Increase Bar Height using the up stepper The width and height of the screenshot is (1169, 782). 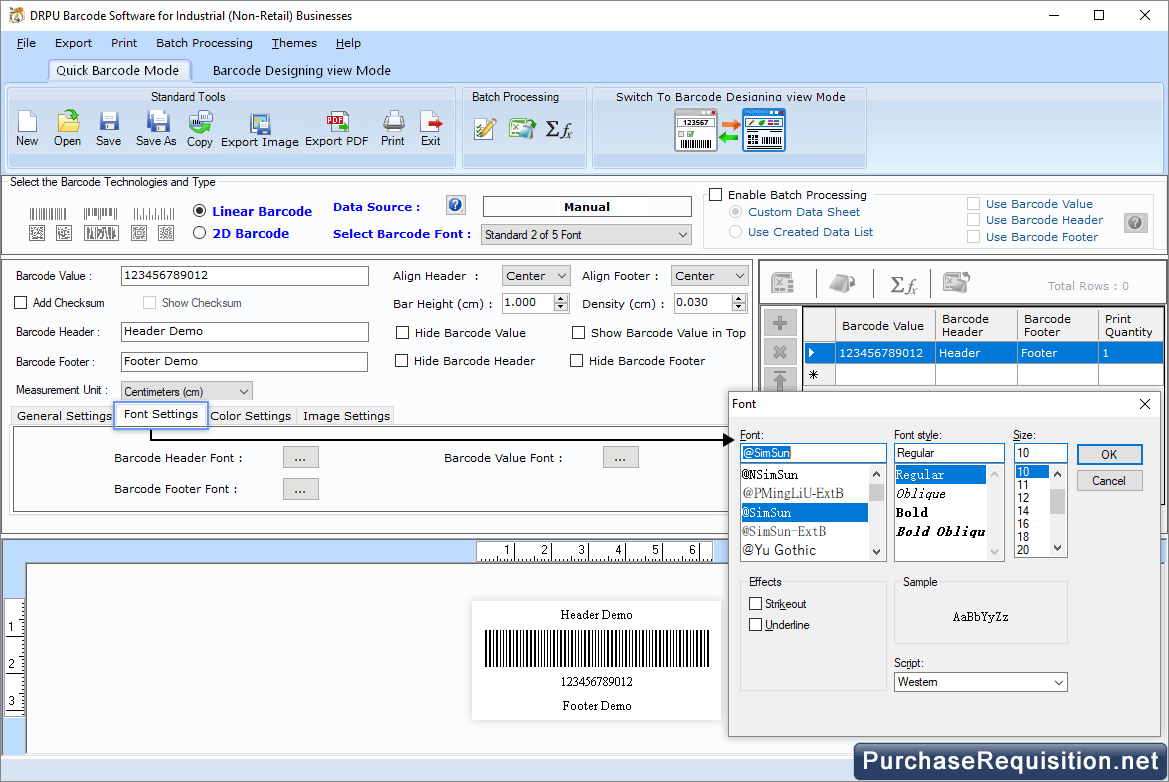(x=560, y=298)
